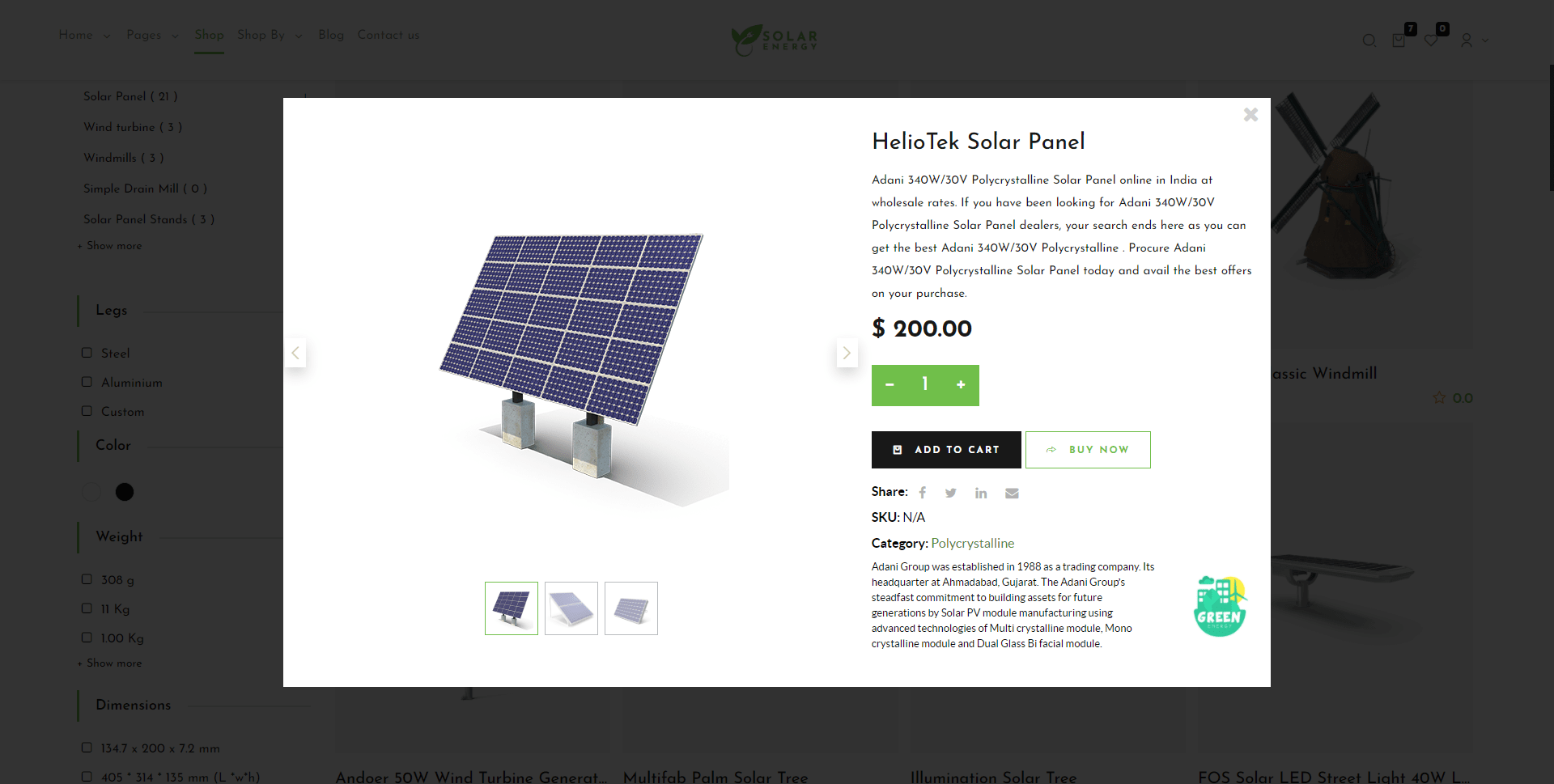Share product on LinkedIn icon
1554x784 pixels.
click(981, 493)
